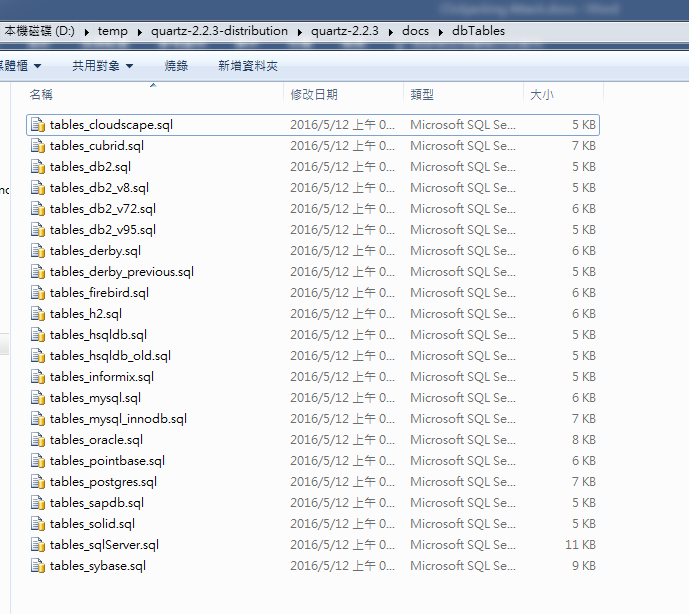
Task: Select file name tables_pointbase.sql
Action: pos(107,461)
